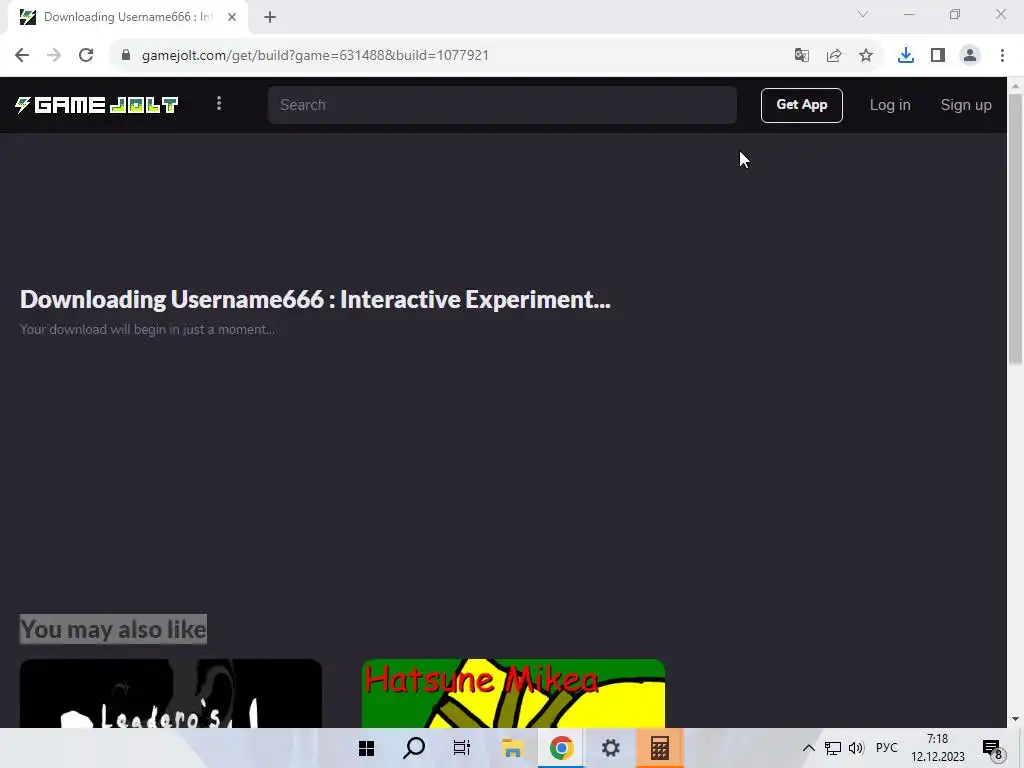The width and height of the screenshot is (1024, 768).
Task: Click the browser forward arrow
Action: pyautogui.click(x=54, y=55)
